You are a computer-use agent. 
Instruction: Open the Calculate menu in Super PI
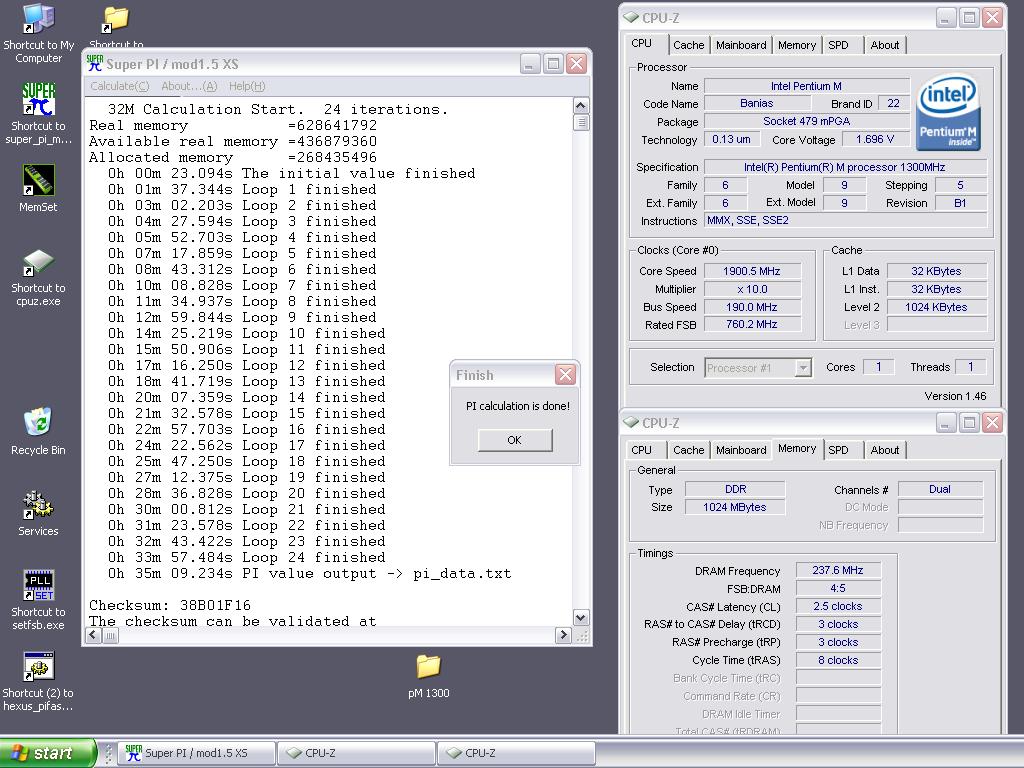tap(120, 86)
